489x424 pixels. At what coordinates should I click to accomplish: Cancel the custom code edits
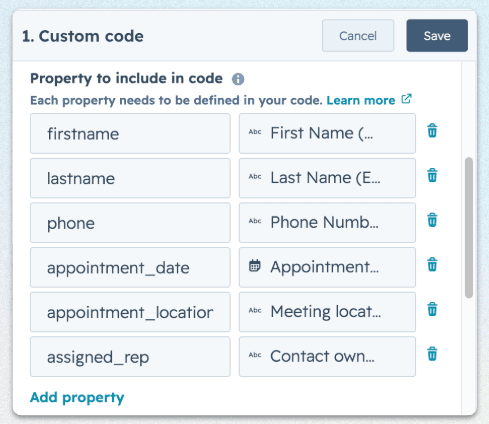coord(358,36)
